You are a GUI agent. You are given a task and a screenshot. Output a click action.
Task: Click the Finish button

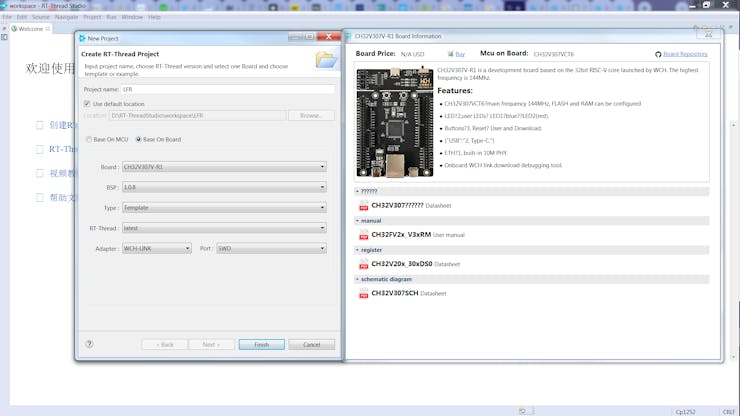coord(261,344)
